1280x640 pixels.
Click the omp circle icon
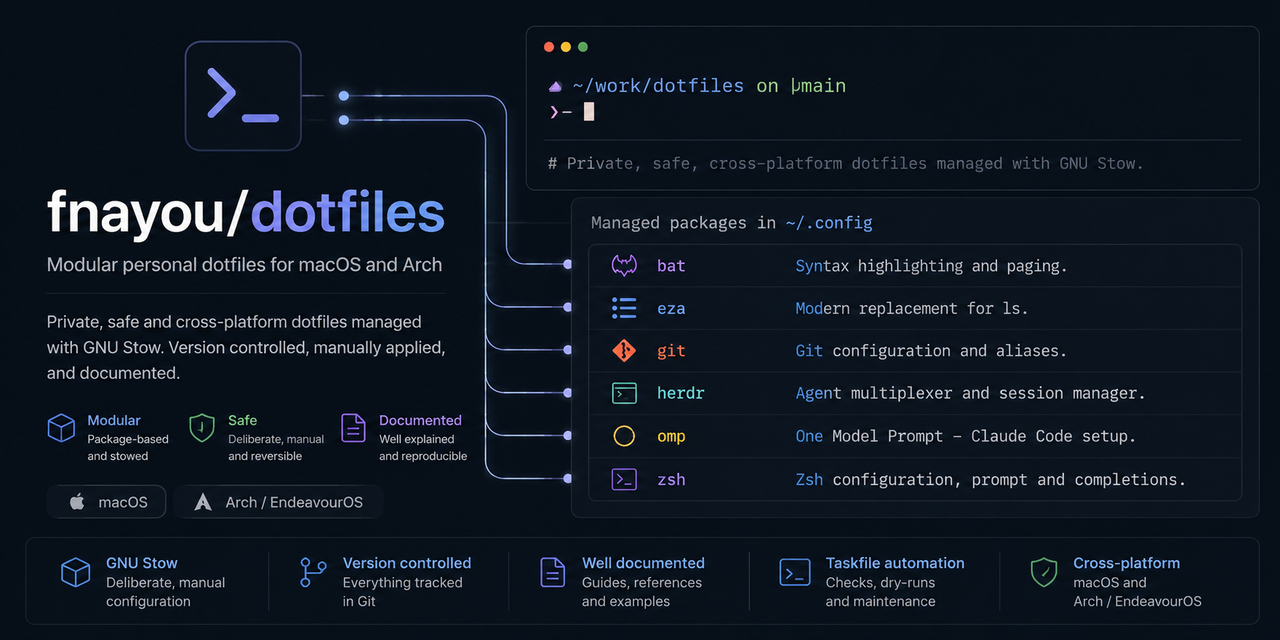coord(624,436)
